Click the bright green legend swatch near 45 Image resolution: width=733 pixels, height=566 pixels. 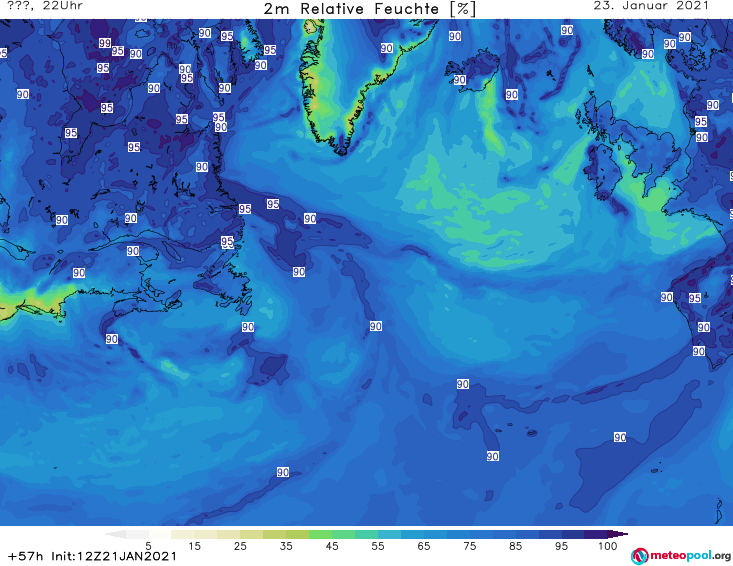(x=320, y=534)
